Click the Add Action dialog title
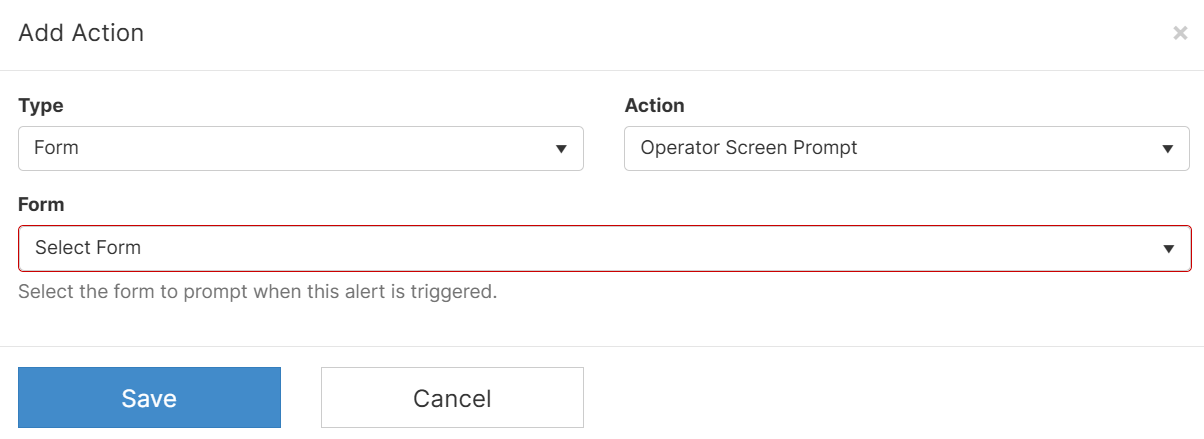The image size is (1204, 439). point(81,33)
